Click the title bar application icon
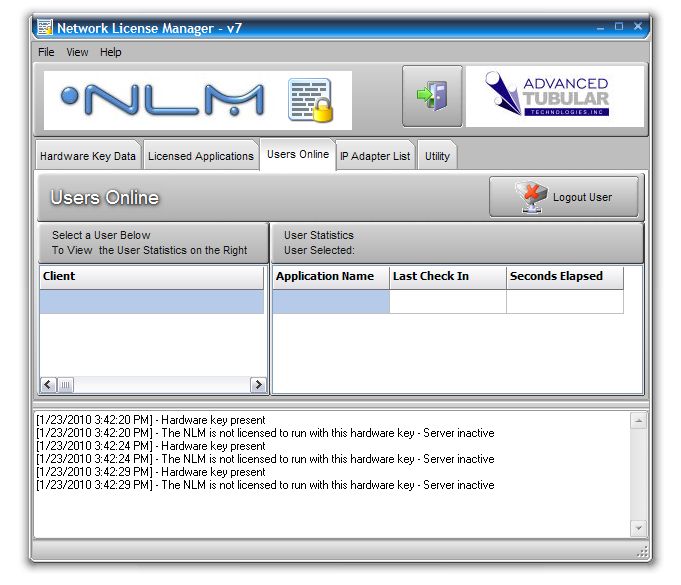Image resolution: width=681 pixels, height=585 pixels. tap(44, 28)
